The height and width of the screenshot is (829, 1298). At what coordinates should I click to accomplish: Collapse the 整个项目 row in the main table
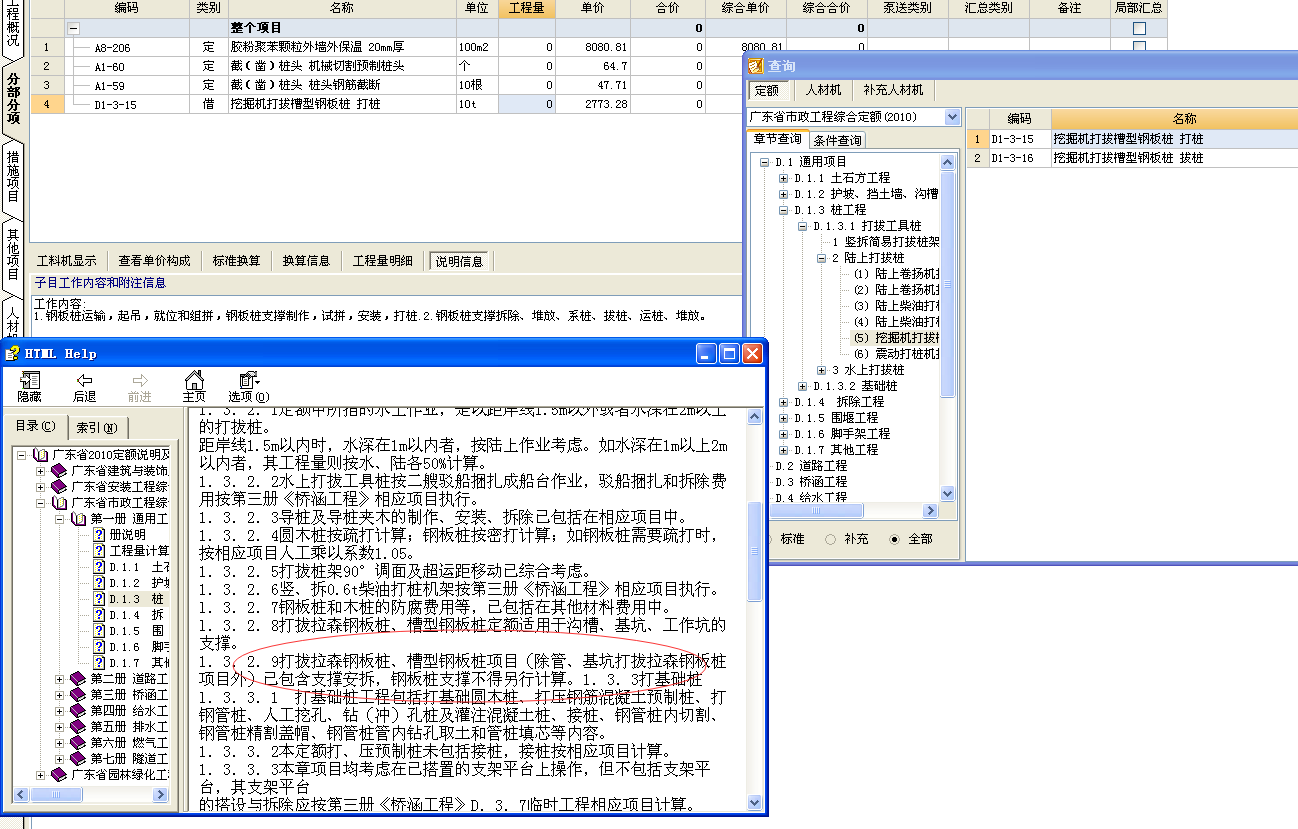[74, 29]
